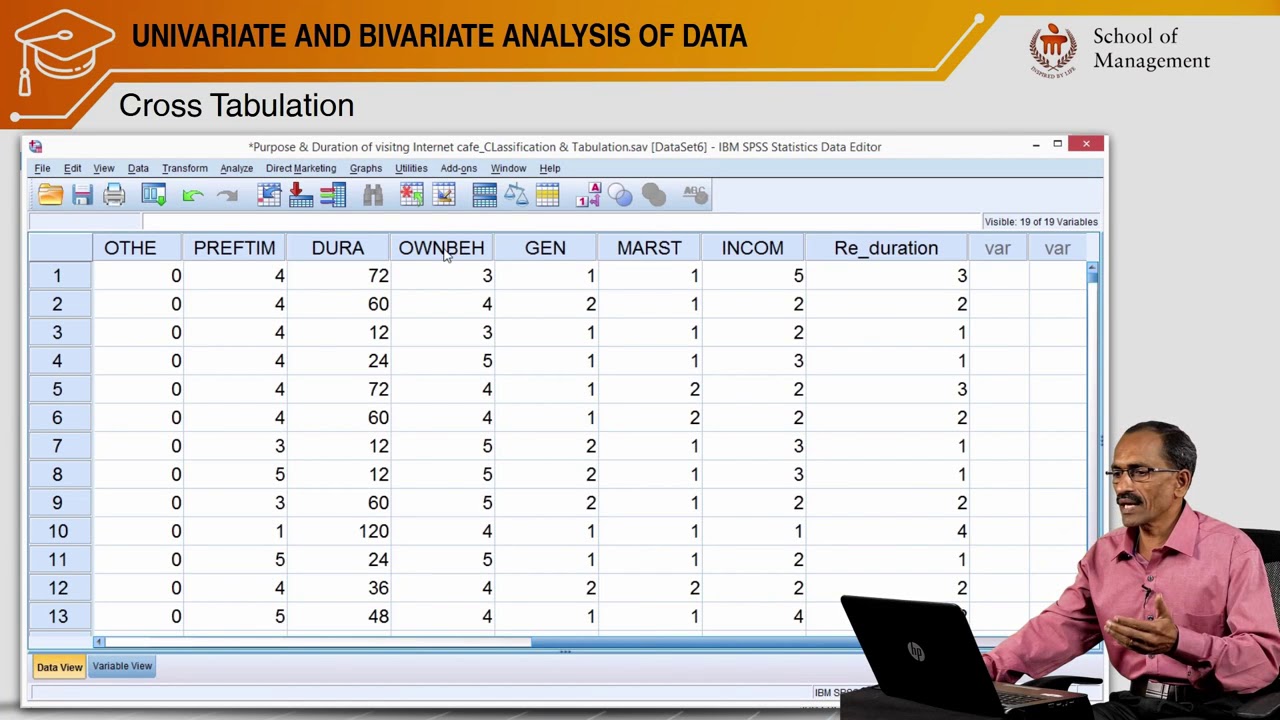Image resolution: width=1280 pixels, height=720 pixels.
Task: Select row number 7 header
Action: [58, 446]
